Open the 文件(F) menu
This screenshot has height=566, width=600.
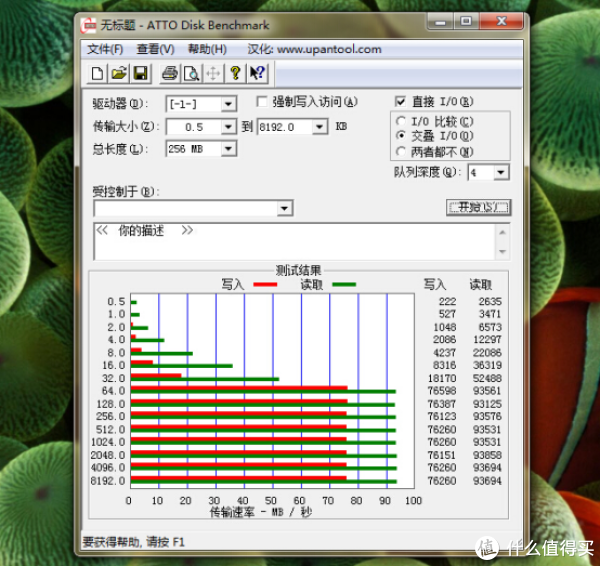pos(105,49)
